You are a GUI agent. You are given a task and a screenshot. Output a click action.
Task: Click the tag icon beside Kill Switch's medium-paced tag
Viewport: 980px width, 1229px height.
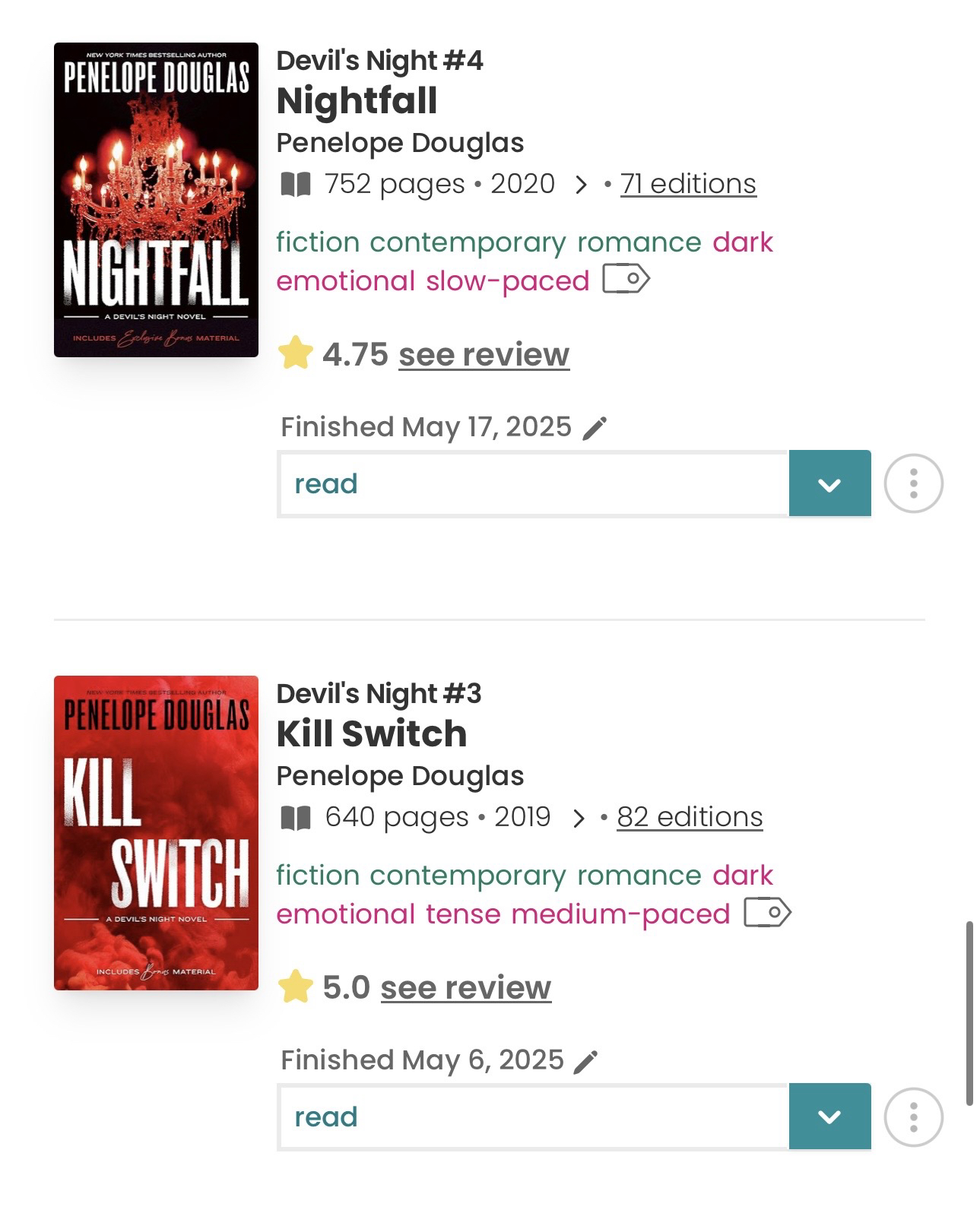[x=767, y=912]
